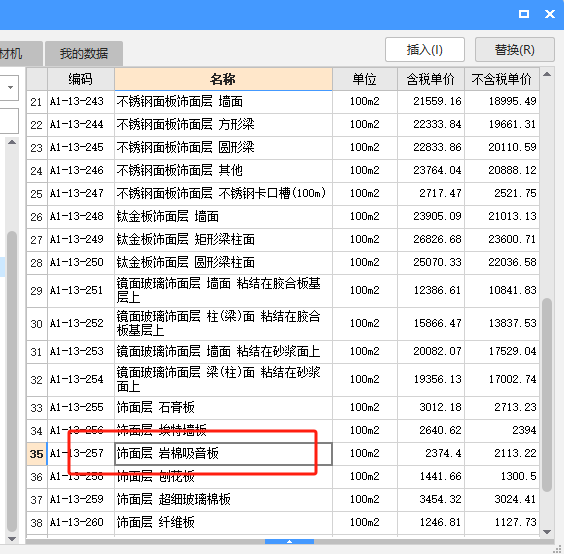Click price cell 23764.04
This screenshot has height=554, width=564.
click(x=431, y=171)
